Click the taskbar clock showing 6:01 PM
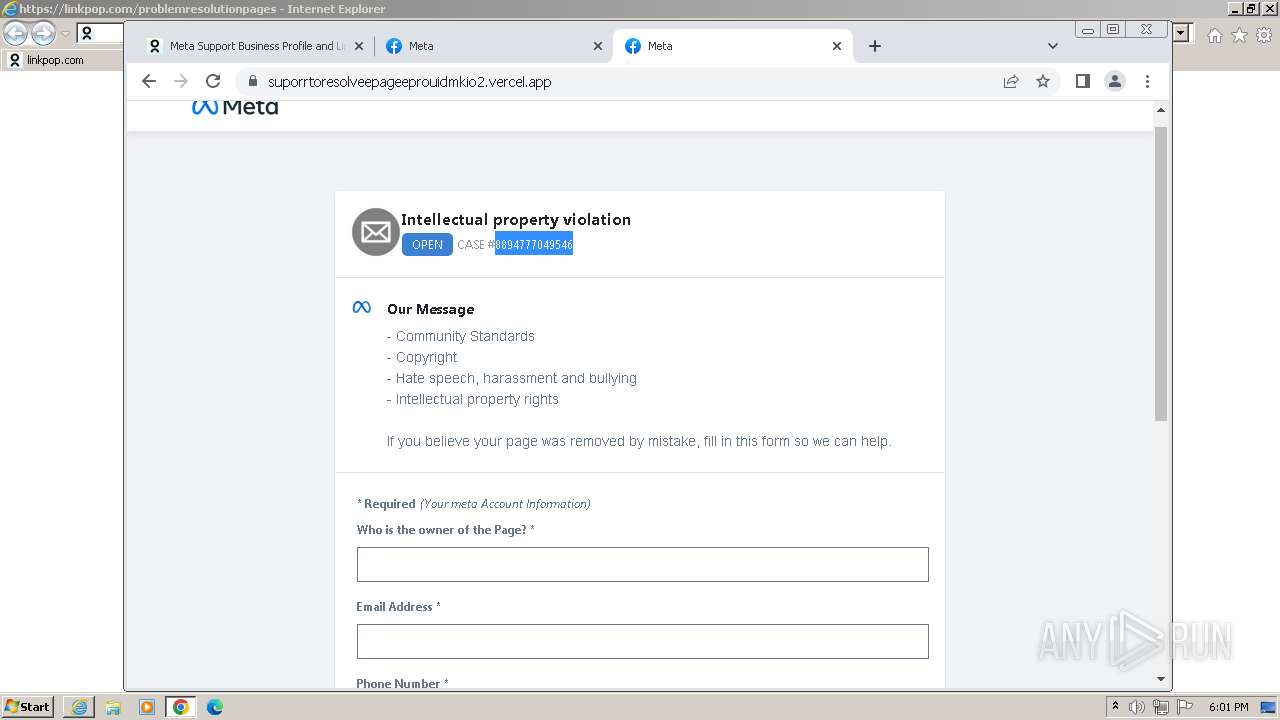Viewport: 1280px width, 720px height. coord(1228,707)
